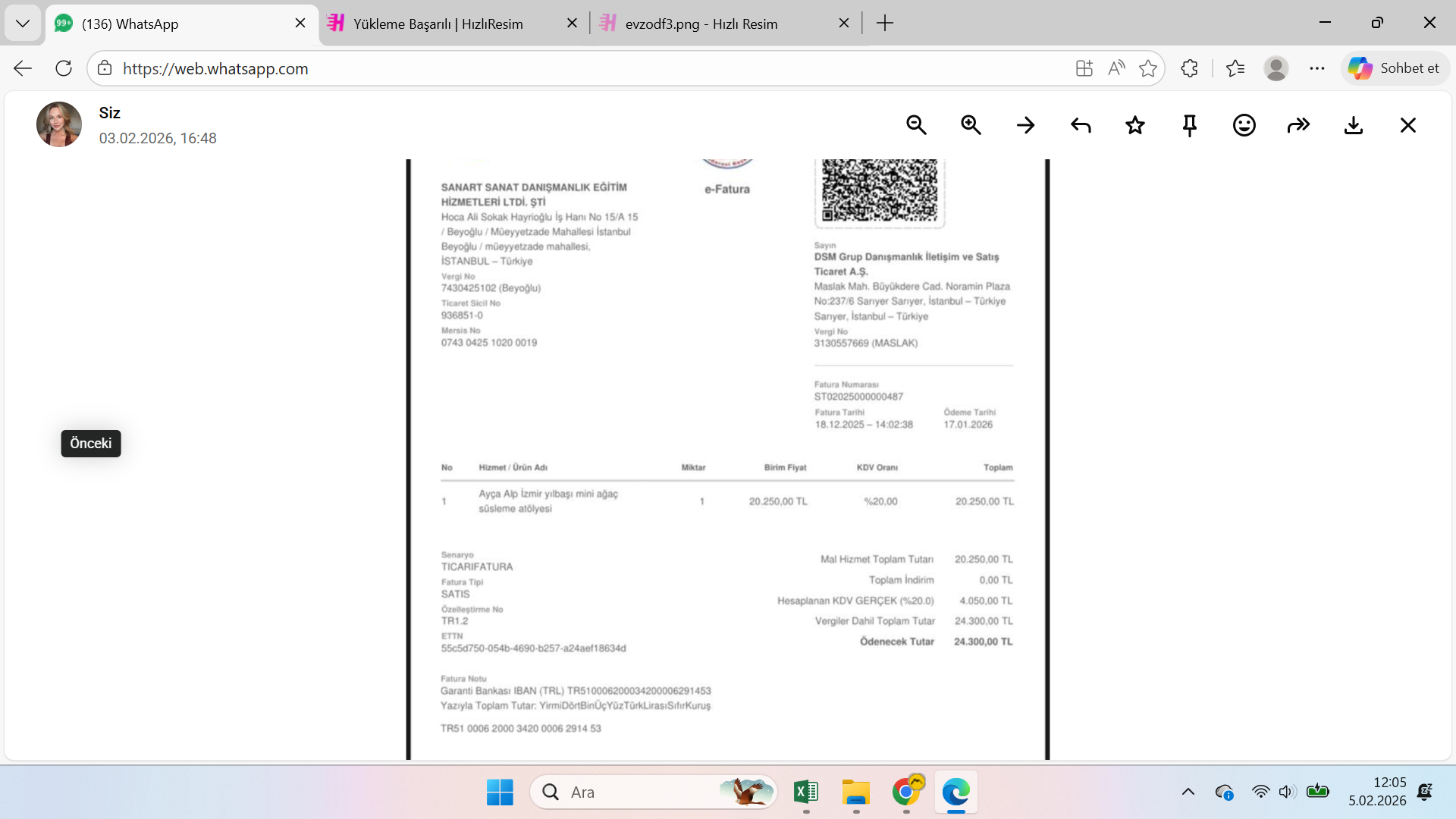Close the Yükleme Başarılı tab
1456x819 pixels.
tap(572, 24)
